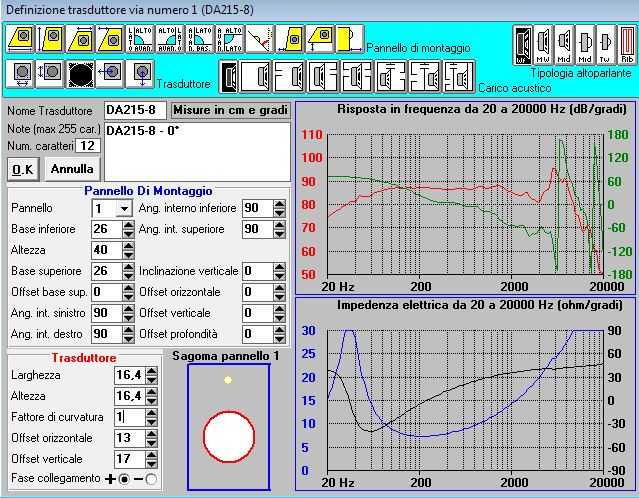Increase the Base inferiore value

128,225
